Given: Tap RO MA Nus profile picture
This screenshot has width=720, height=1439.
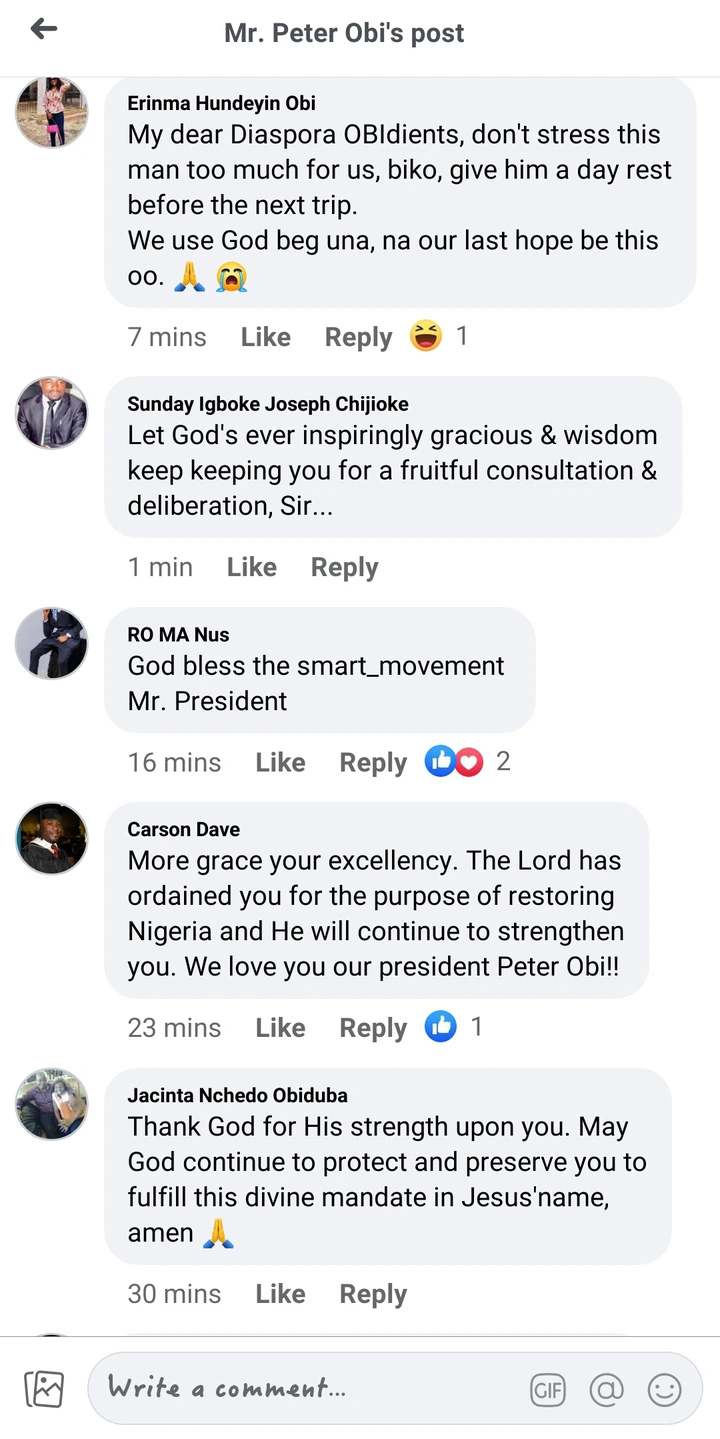Looking at the screenshot, I should [x=52, y=643].
